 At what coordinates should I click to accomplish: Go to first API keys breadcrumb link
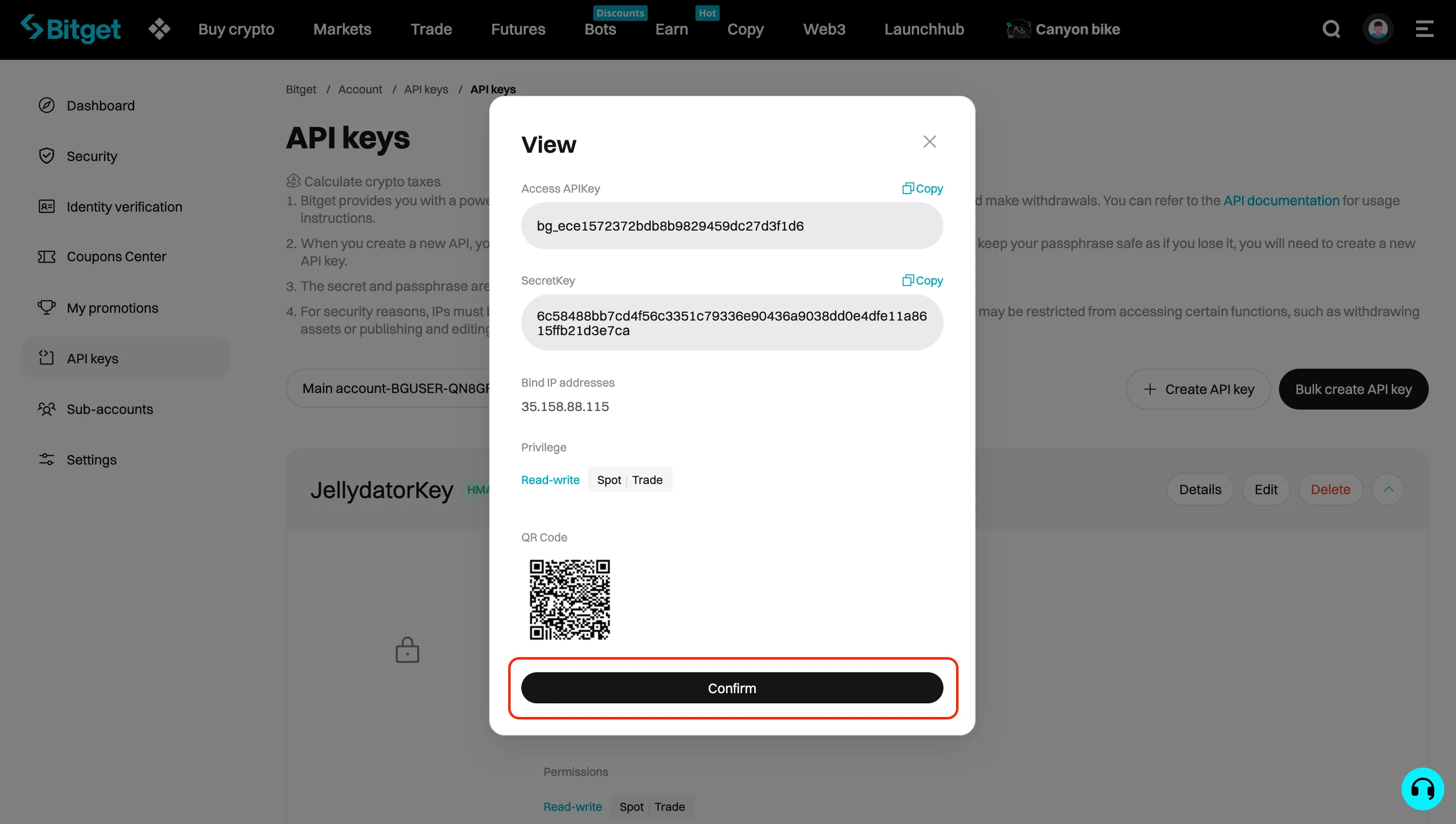point(426,90)
